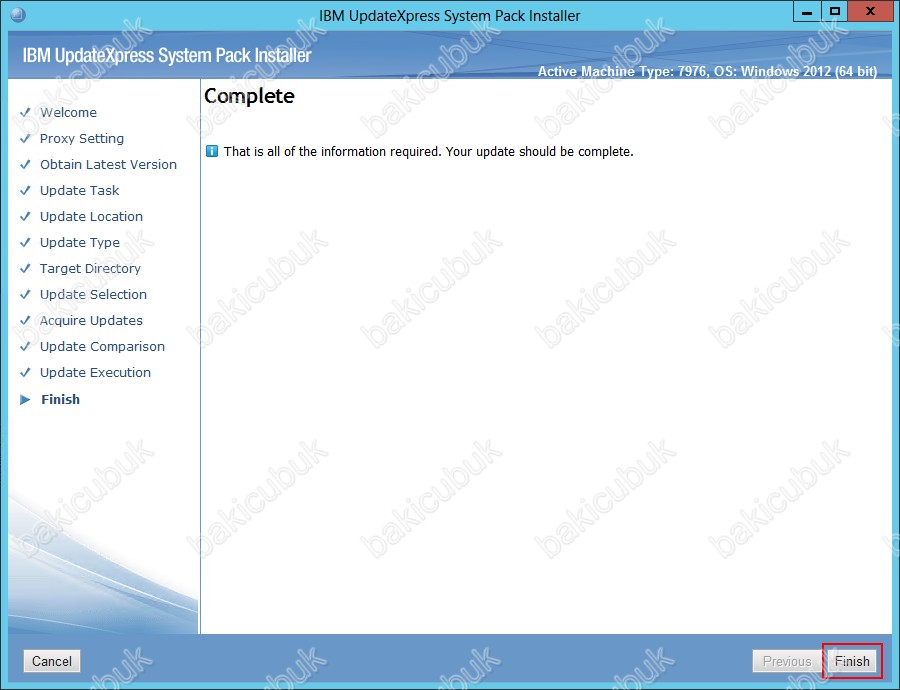Select the Obtain Latest Version step
The width and height of the screenshot is (900, 690).
pyautogui.click(x=108, y=164)
